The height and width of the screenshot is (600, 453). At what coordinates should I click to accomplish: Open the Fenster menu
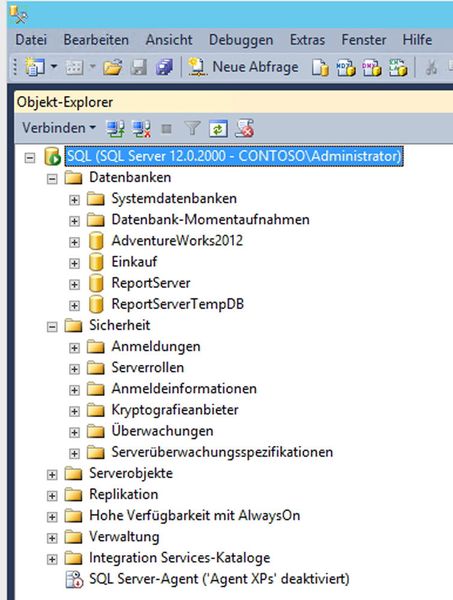pos(364,40)
